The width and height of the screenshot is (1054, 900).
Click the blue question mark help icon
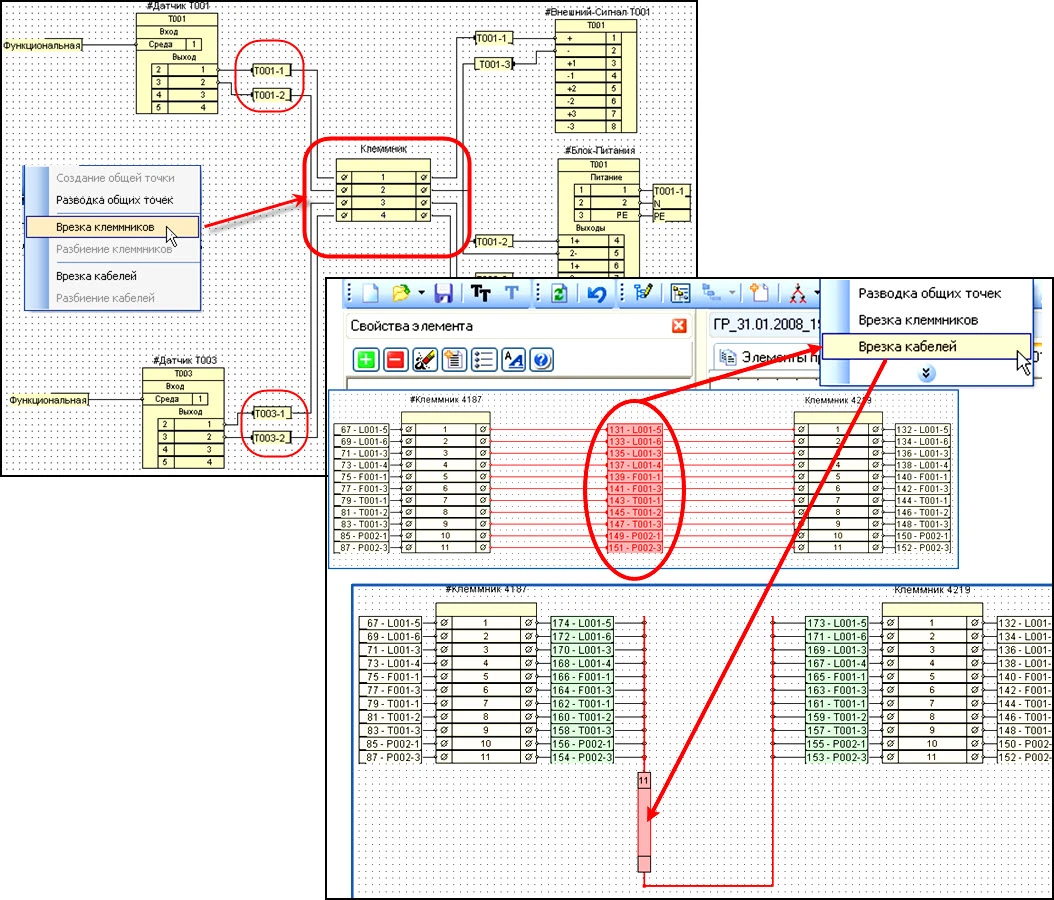[x=542, y=360]
